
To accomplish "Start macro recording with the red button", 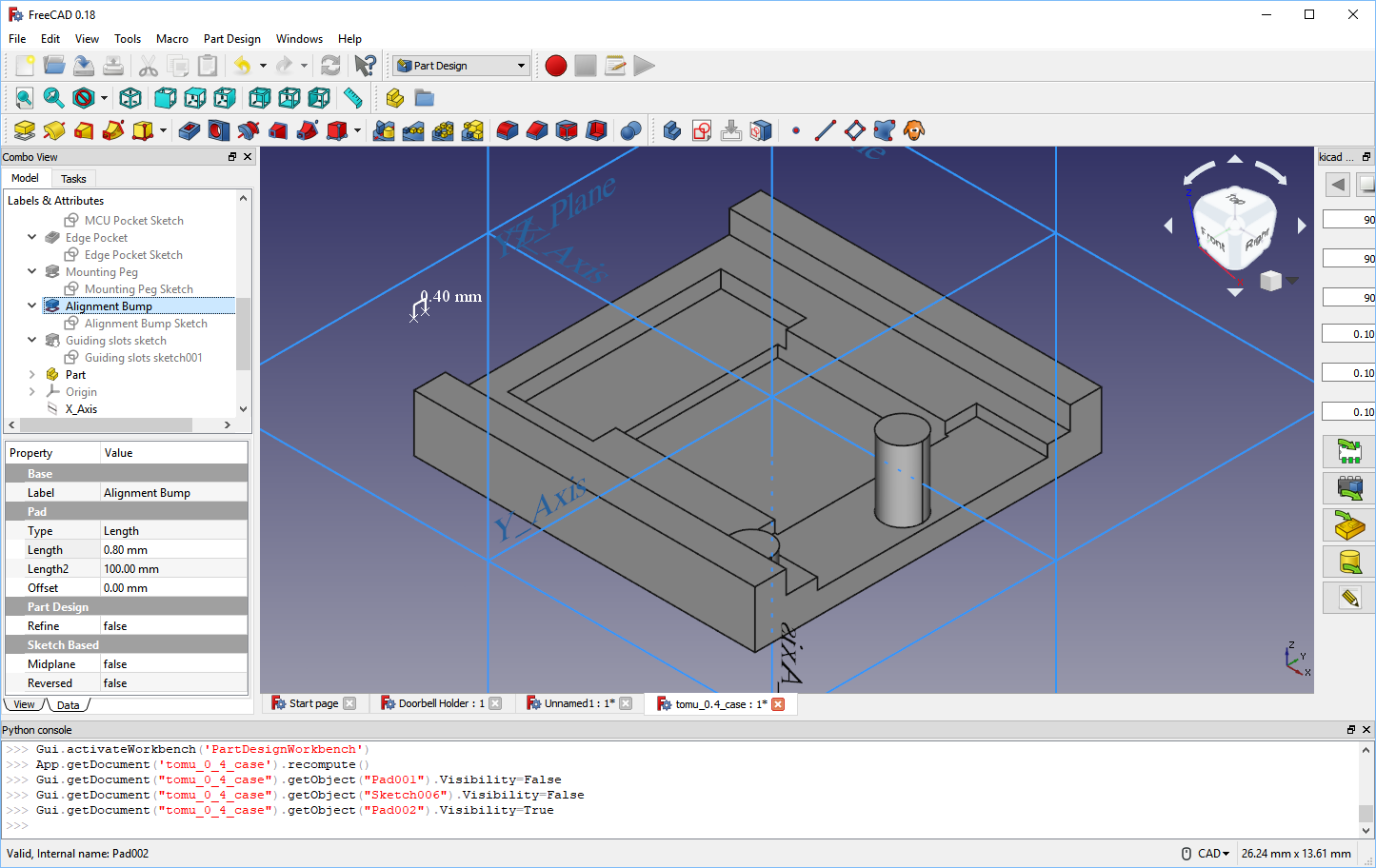I will 555,66.
